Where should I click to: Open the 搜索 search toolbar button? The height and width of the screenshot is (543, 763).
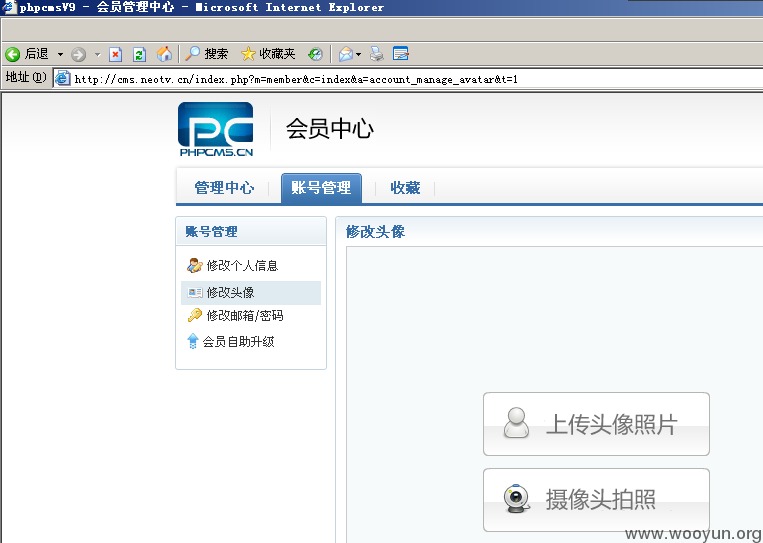(x=207, y=54)
